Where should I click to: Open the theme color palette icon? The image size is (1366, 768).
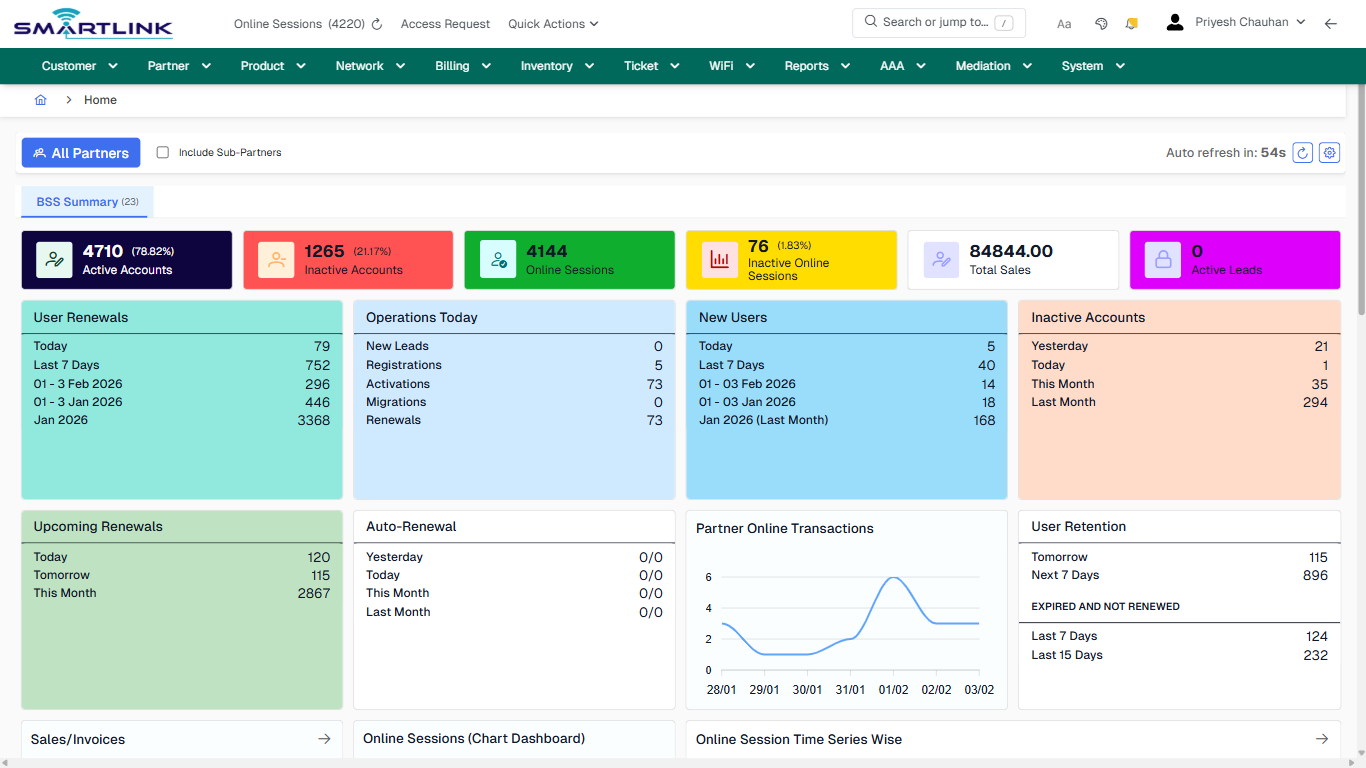tap(1101, 24)
